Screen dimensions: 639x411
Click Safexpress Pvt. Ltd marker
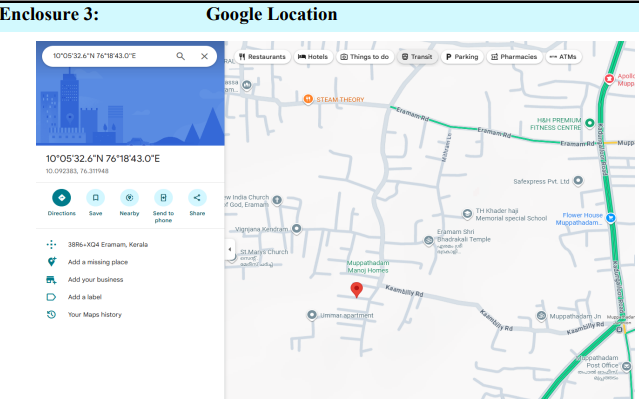(578, 180)
